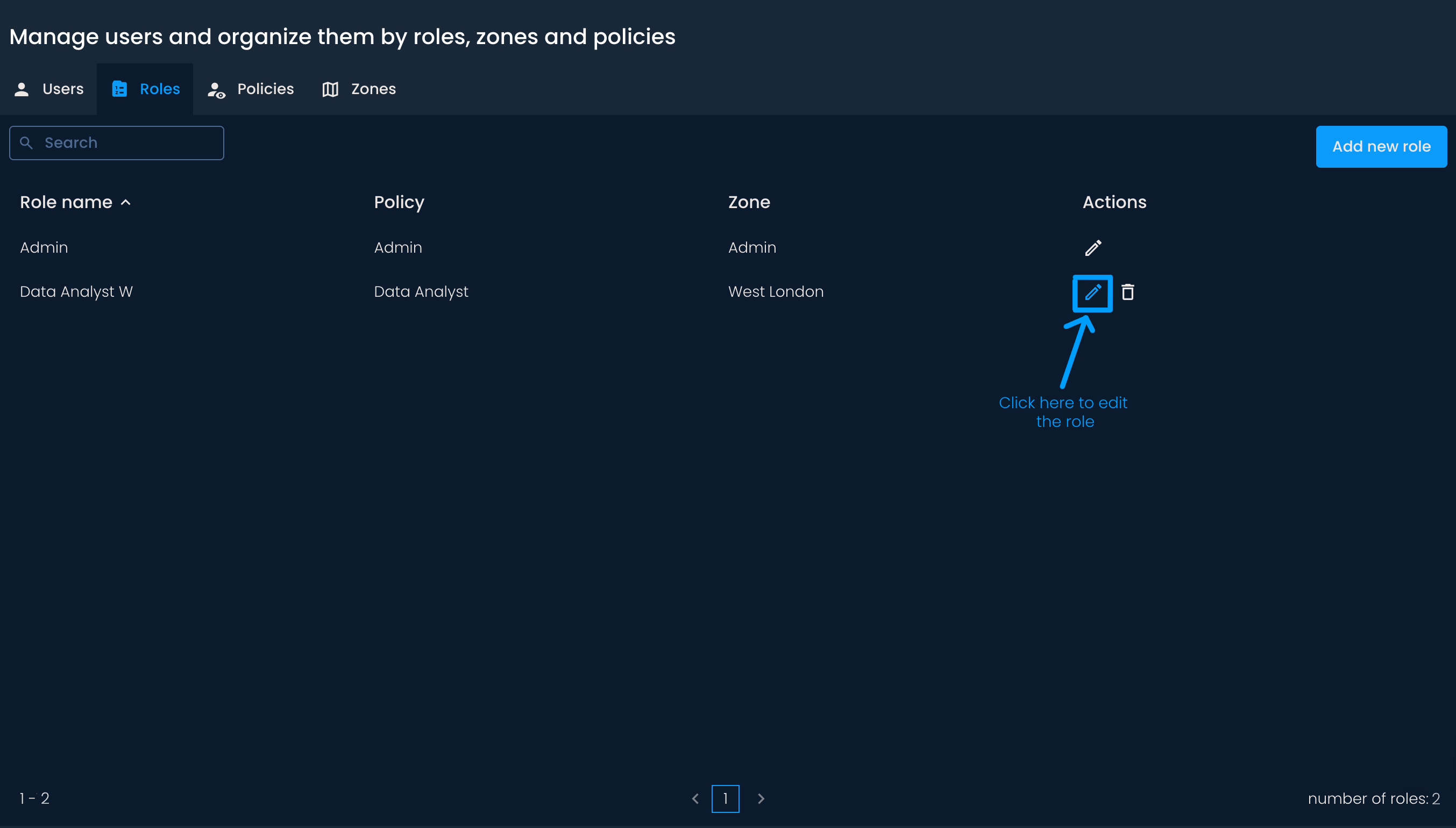Edit the Admin role with pencil icon
The image size is (1456, 828).
(x=1092, y=248)
